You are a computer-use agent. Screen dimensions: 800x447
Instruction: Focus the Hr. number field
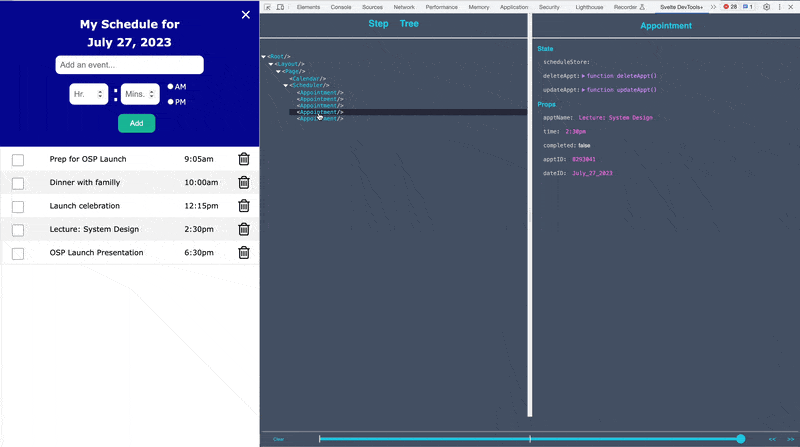(x=89, y=94)
